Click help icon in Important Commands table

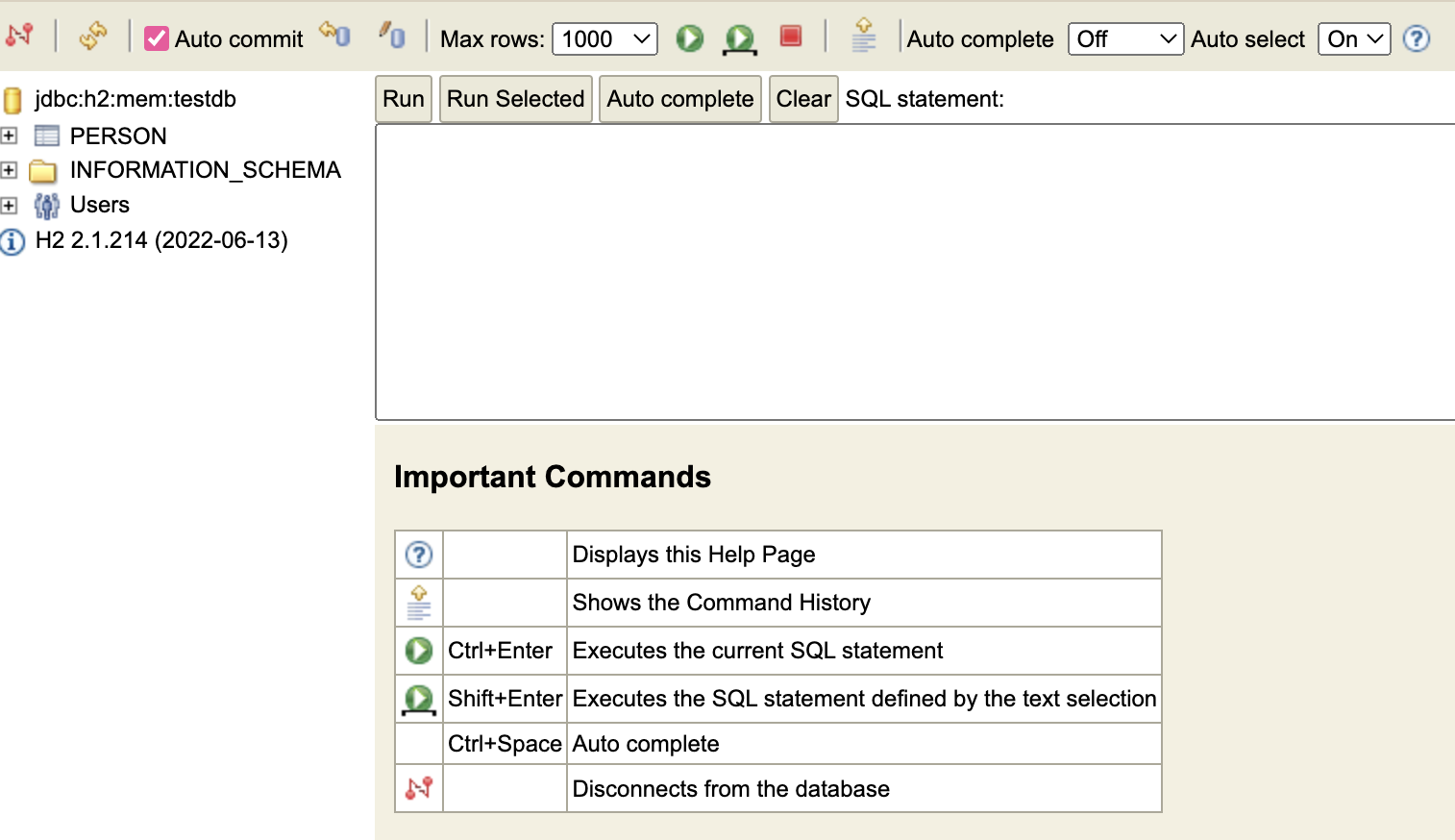click(x=419, y=555)
